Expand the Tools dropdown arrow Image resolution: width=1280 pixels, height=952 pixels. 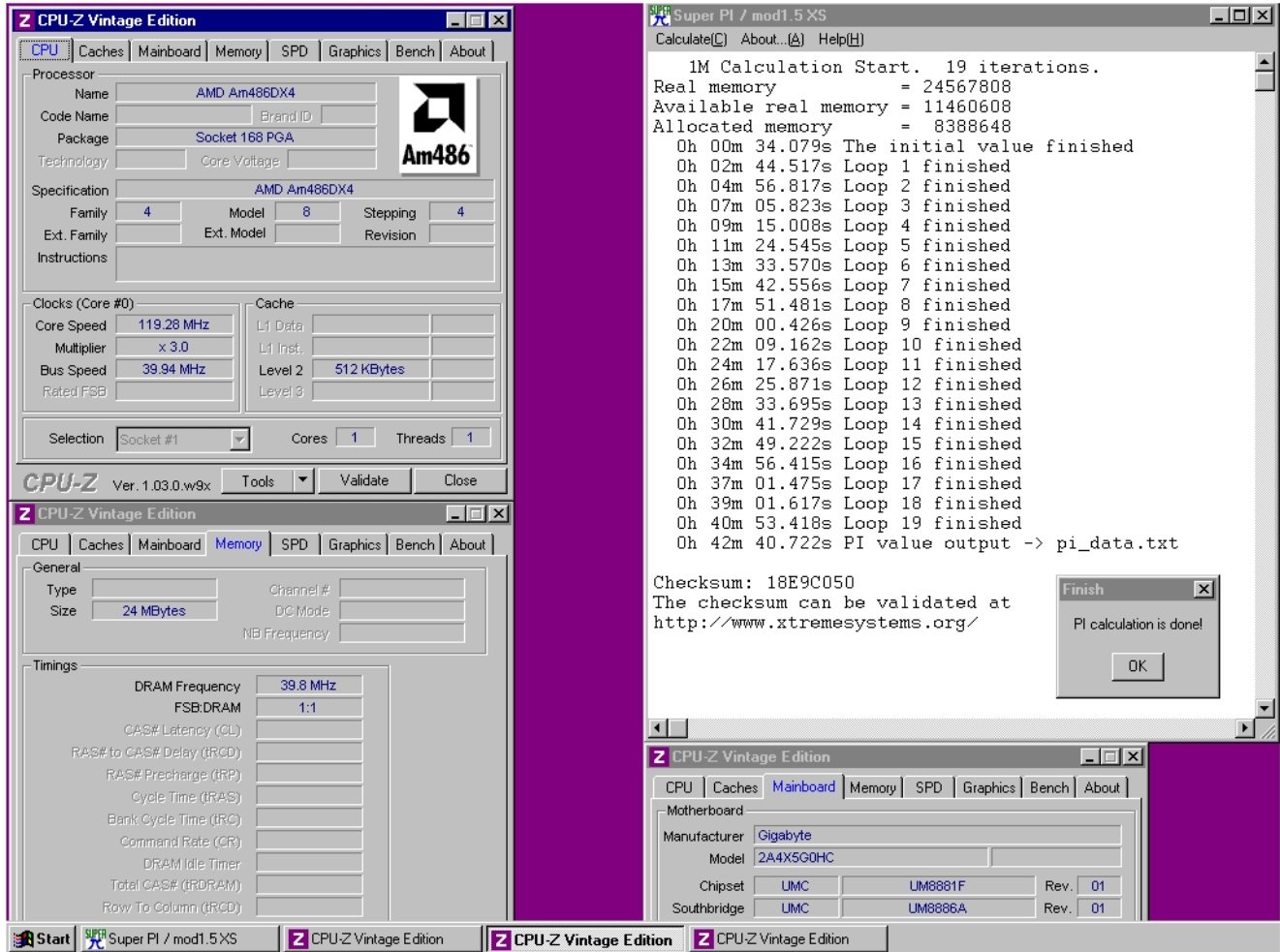(x=302, y=481)
